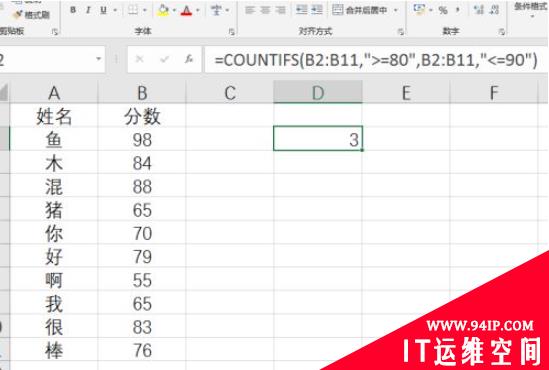The image size is (549, 370).
Task: Select column A header
Action: click(54, 92)
